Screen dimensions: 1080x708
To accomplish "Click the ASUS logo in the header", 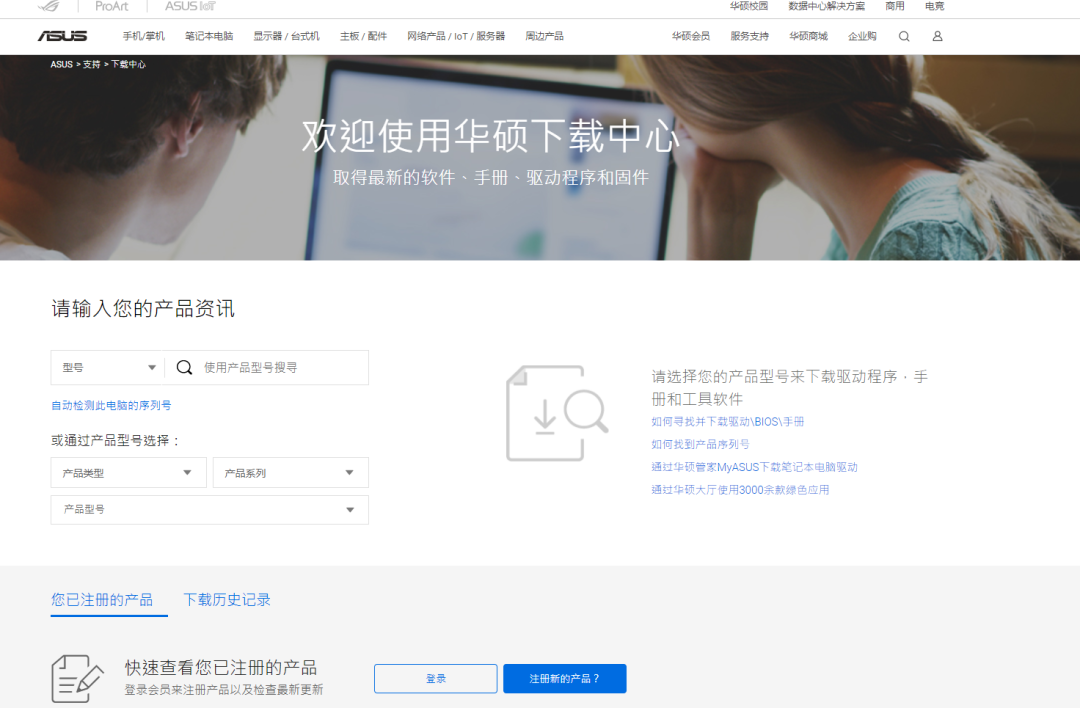I will click(x=63, y=36).
